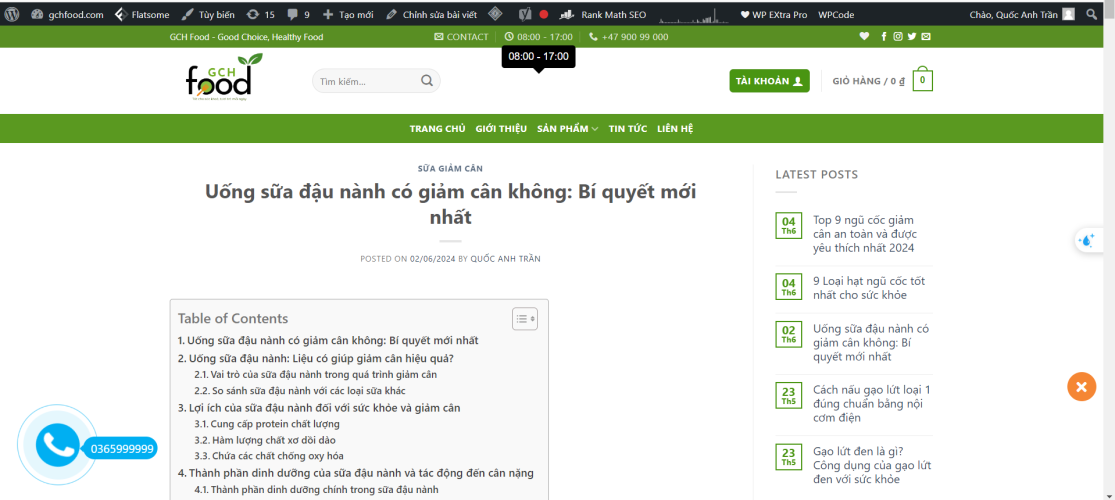The height and width of the screenshot is (500, 1115).
Task: Toggle the Table of Contents list button
Action: click(x=525, y=319)
